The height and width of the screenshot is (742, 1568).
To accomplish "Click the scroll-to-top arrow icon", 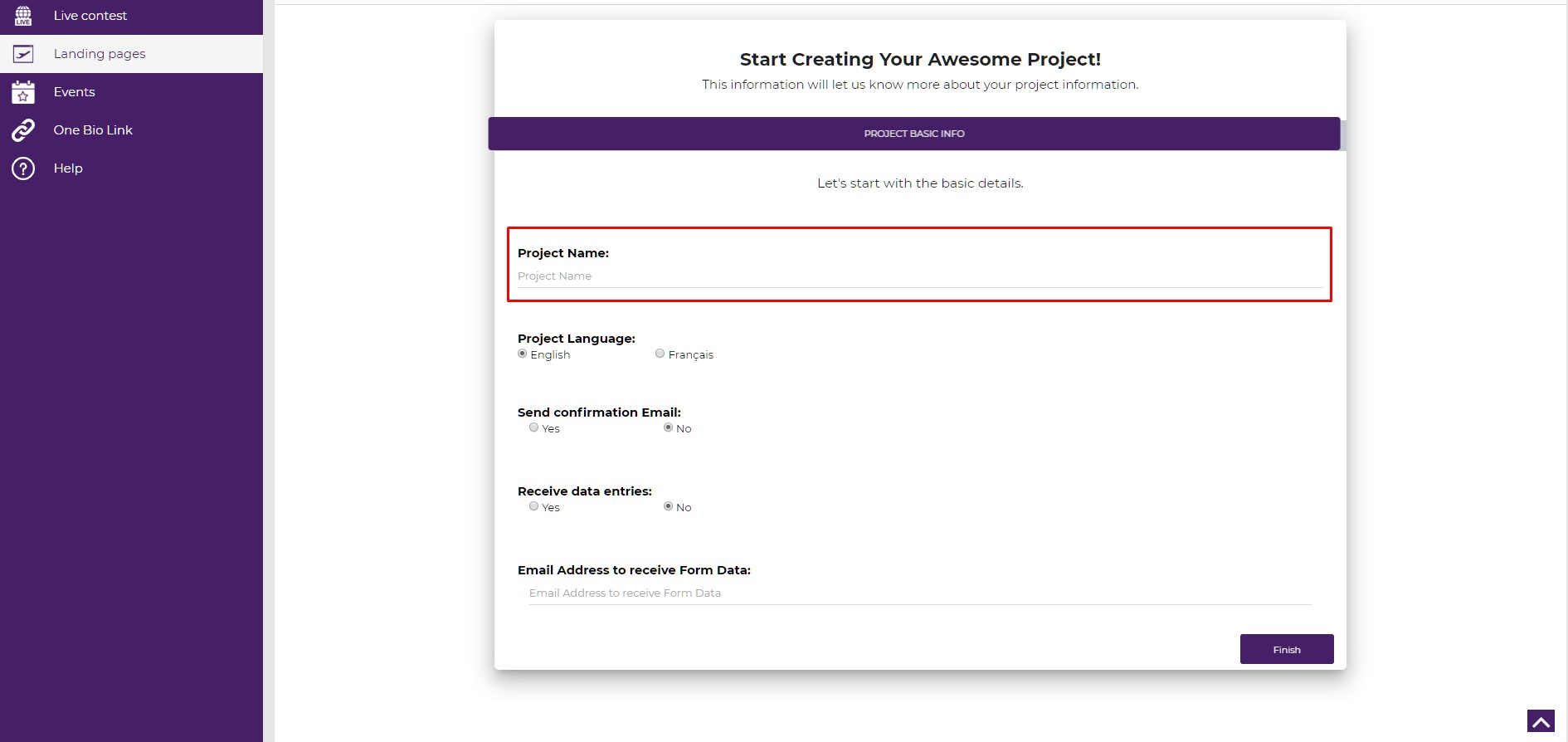I will 1541,721.
